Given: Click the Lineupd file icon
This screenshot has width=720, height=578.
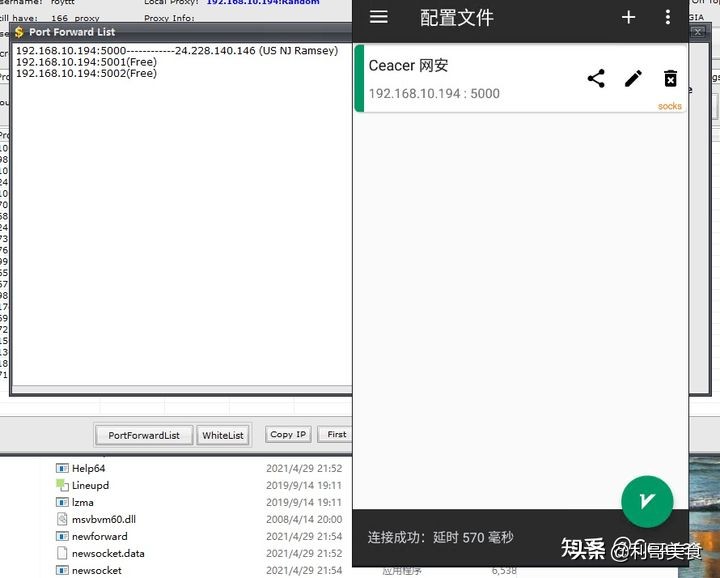Looking at the screenshot, I should [62, 485].
